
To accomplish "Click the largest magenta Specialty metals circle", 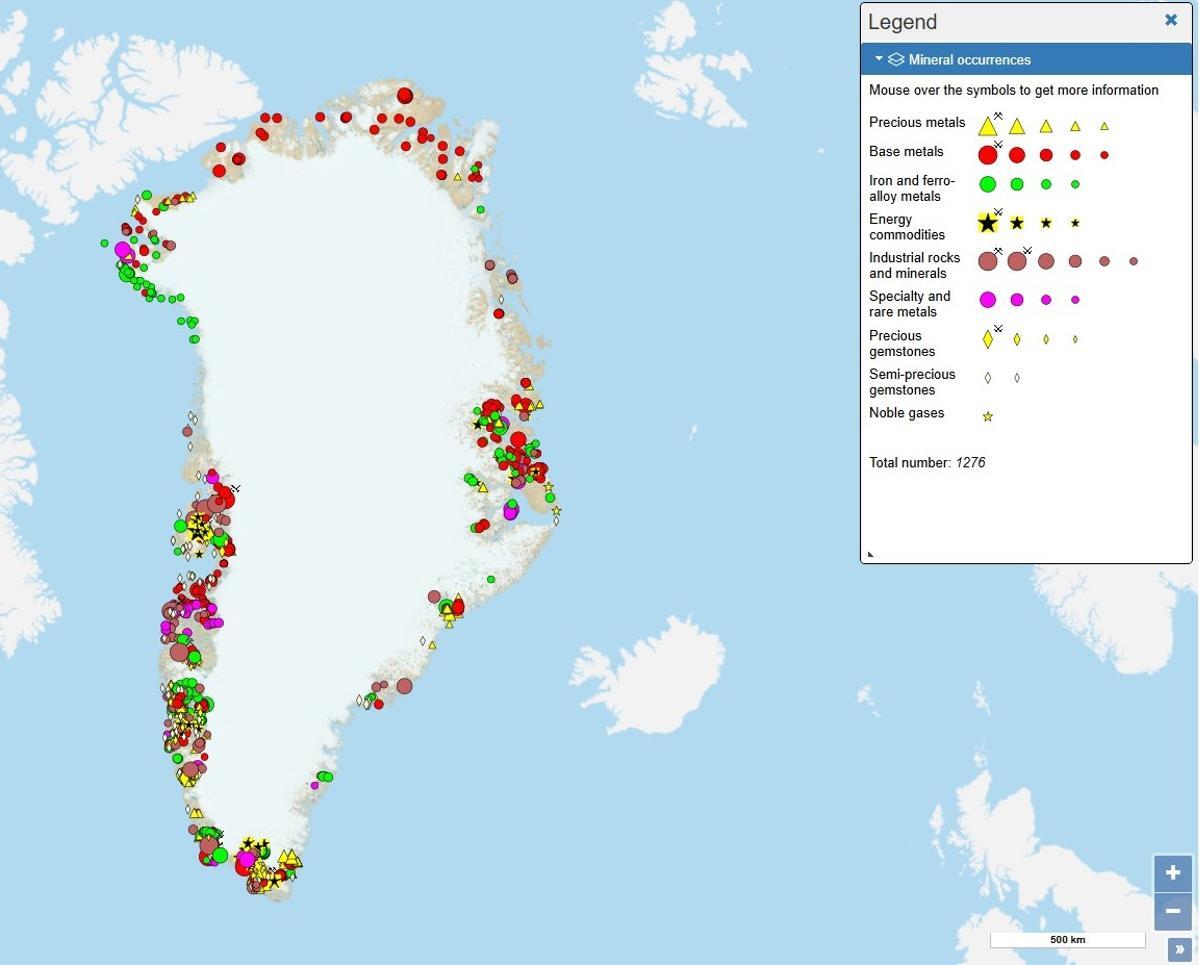I will pyautogui.click(x=988, y=300).
